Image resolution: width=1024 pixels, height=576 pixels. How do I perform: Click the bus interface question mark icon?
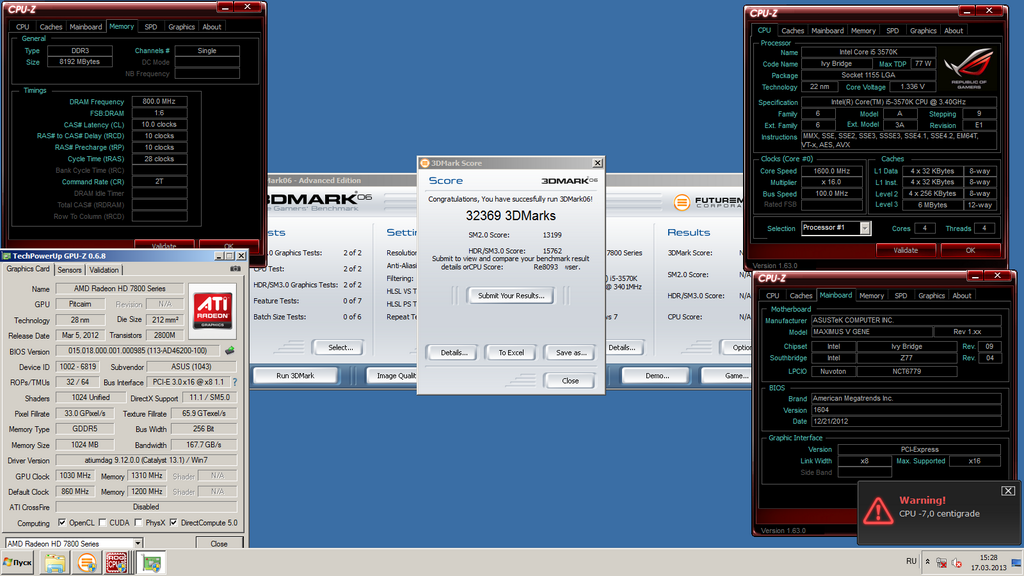pos(234,382)
